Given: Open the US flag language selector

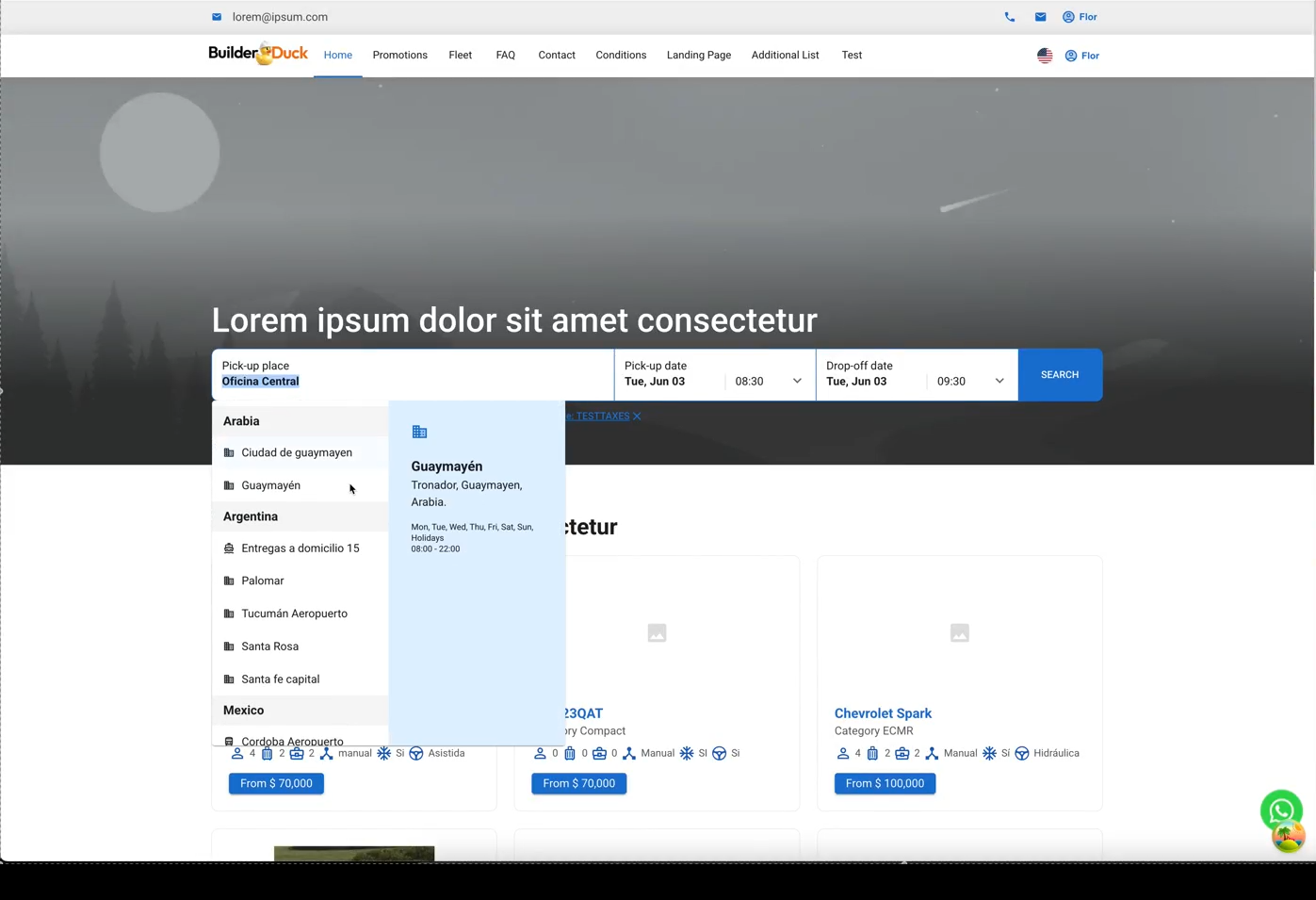Looking at the screenshot, I should pyautogui.click(x=1045, y=56).
